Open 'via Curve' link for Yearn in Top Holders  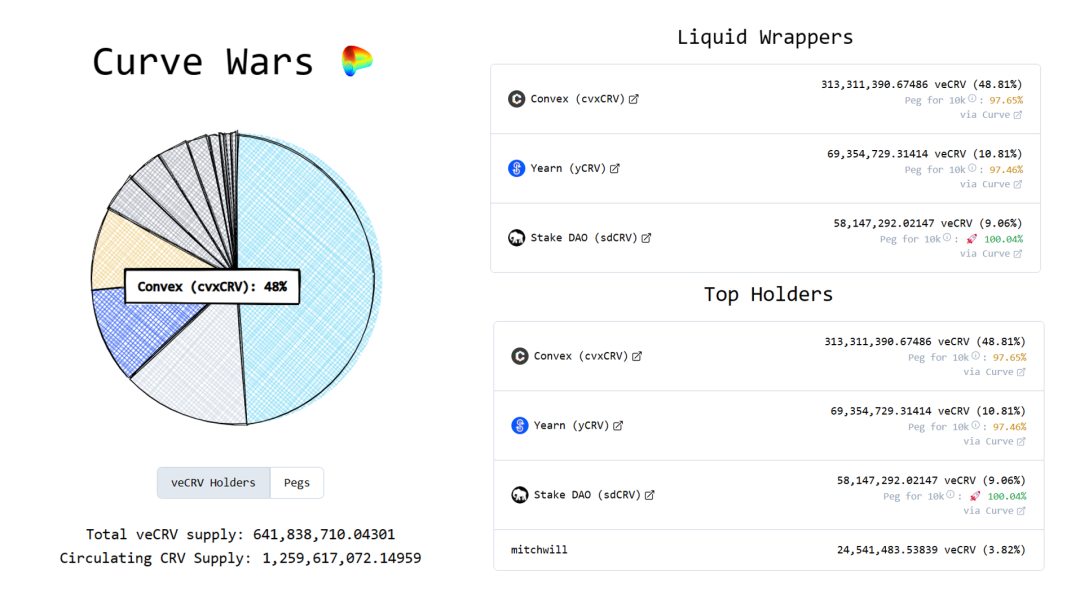[993, 441]
